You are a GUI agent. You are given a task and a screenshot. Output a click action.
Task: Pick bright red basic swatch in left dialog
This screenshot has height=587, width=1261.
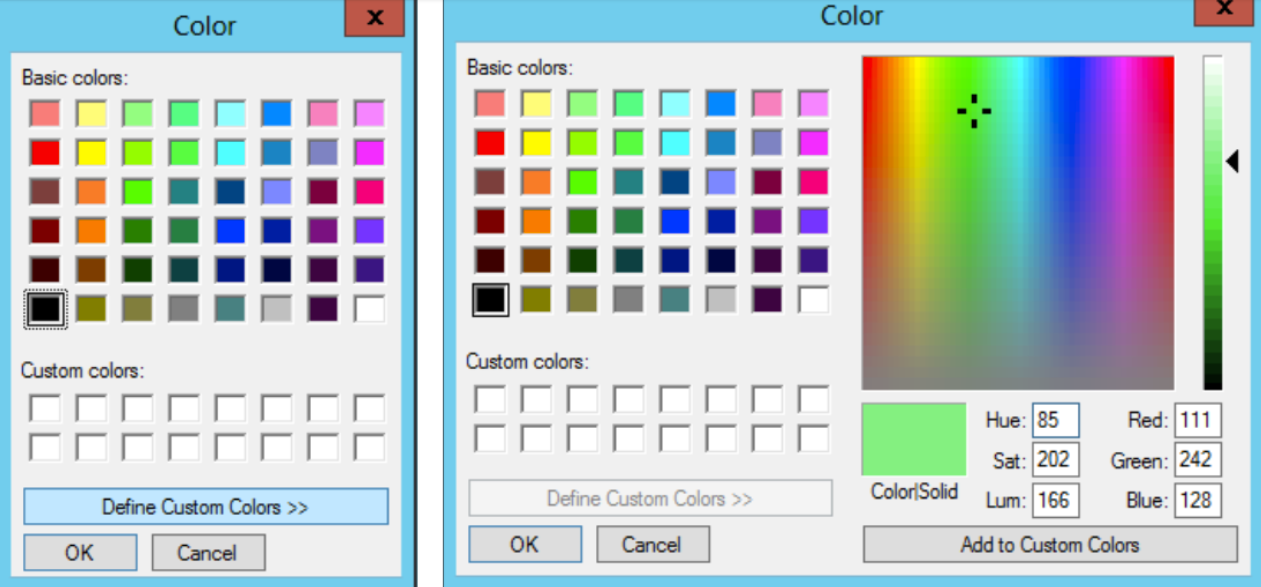tap(45, 153)
